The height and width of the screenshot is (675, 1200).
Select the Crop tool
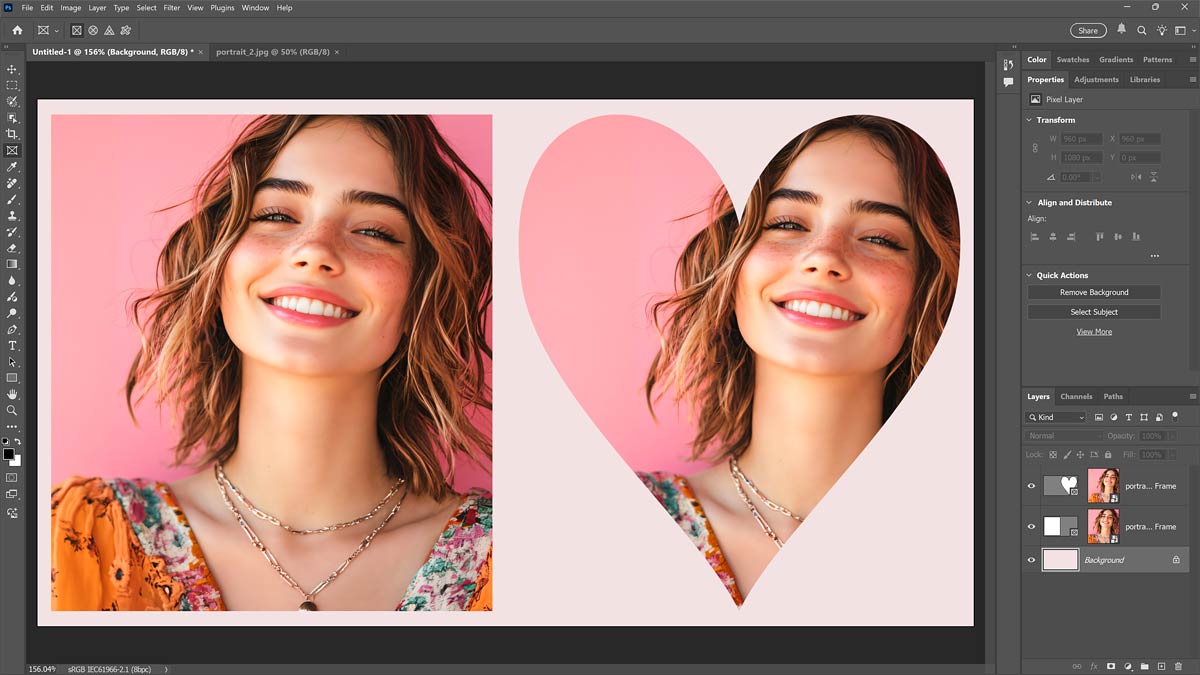pos(12,134)
